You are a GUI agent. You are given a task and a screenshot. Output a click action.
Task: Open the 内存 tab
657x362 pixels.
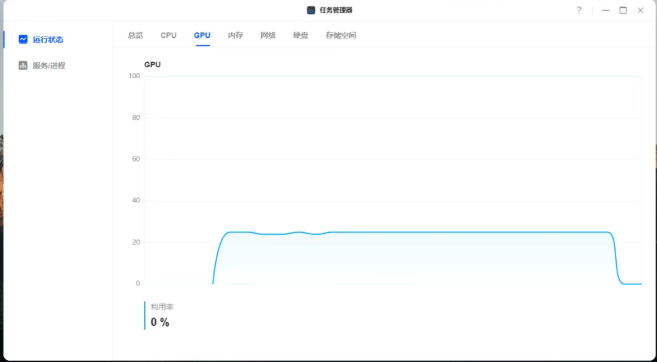pyautogui.click(x=235, y=35)
